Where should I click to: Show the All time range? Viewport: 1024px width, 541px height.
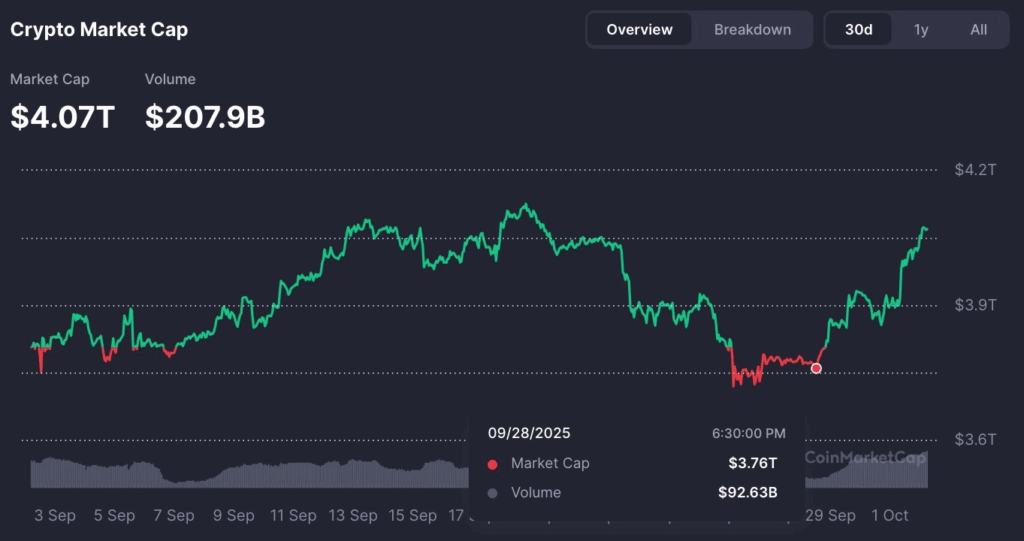[x=978, y=30]
